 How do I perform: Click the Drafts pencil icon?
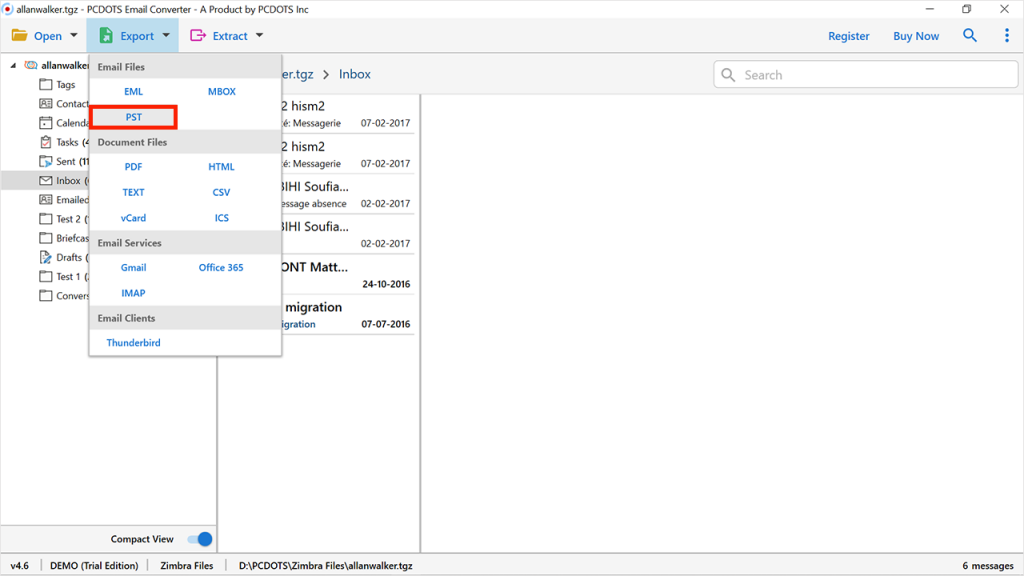(x=46, y=257)
